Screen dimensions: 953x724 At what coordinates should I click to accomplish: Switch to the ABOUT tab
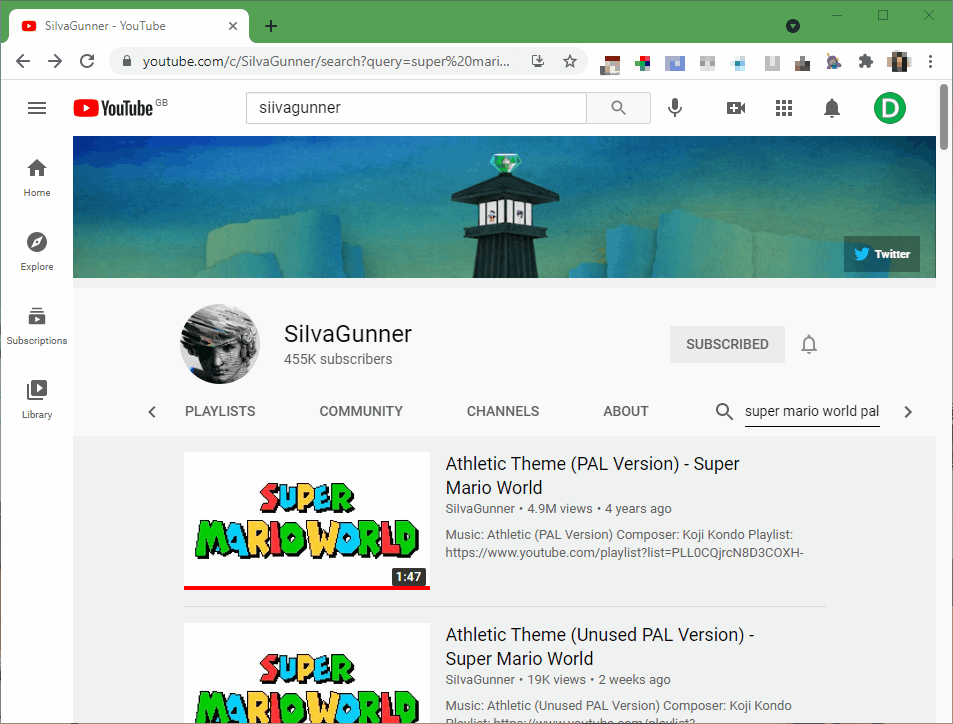[x=625, y=412]
